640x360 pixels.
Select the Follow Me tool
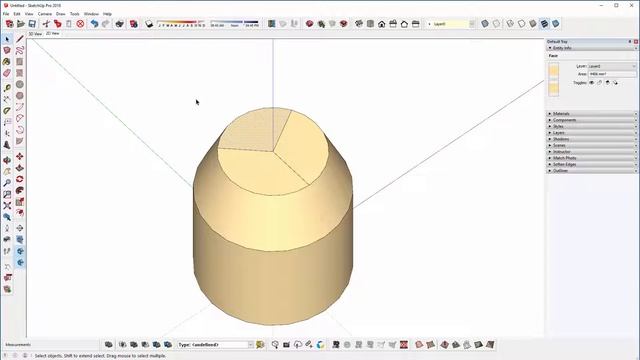pos(20,191)
